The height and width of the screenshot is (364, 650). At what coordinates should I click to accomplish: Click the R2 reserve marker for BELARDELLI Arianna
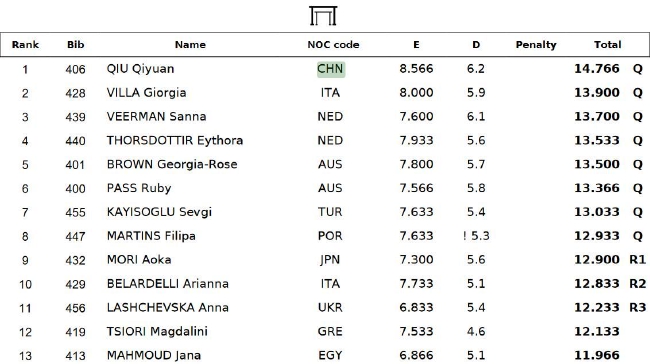(638, 284)
